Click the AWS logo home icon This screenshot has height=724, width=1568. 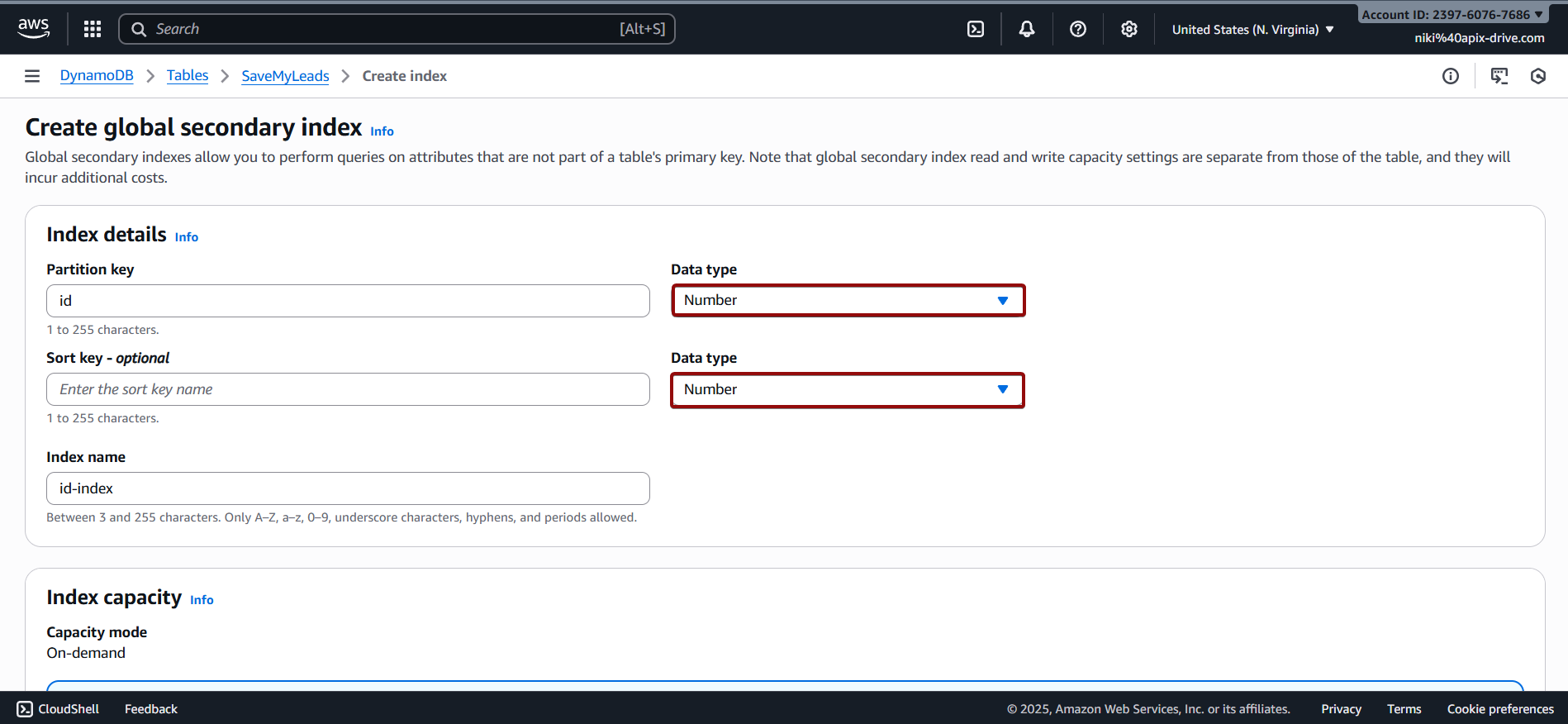pos(33,28)
